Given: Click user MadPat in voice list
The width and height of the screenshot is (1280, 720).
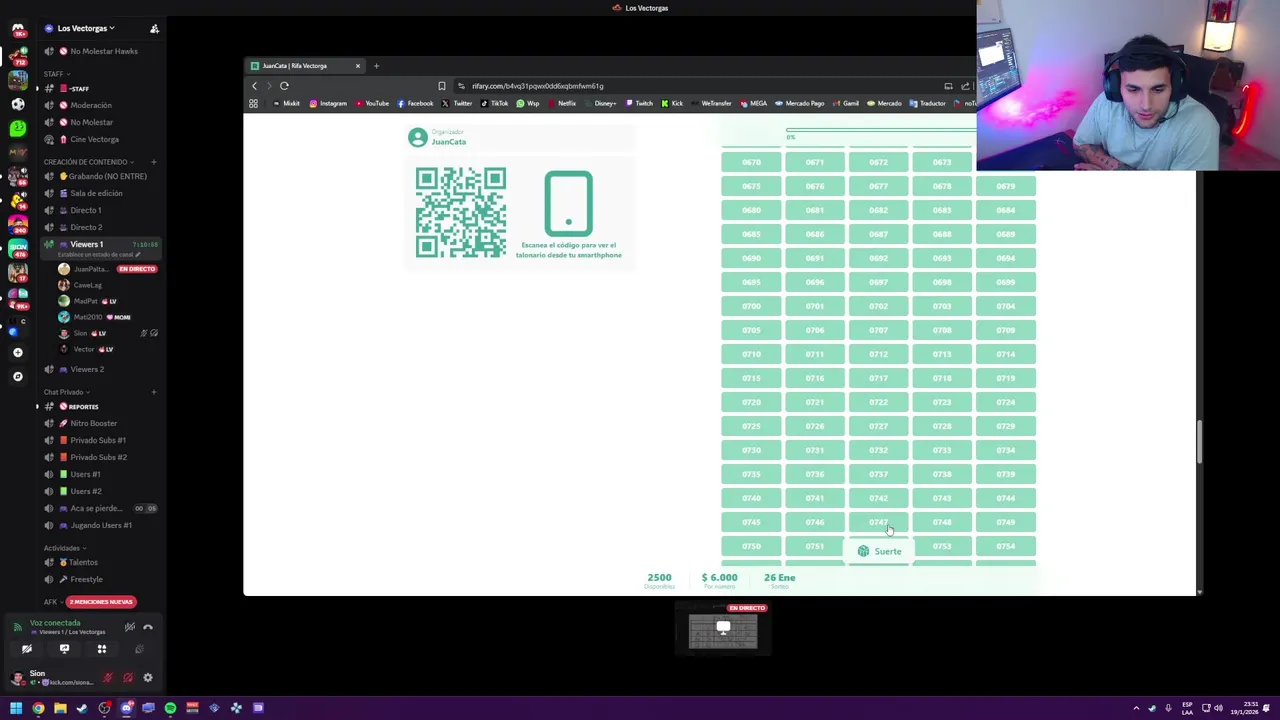Looking at the screenshot, I should [x=106, y=301].
